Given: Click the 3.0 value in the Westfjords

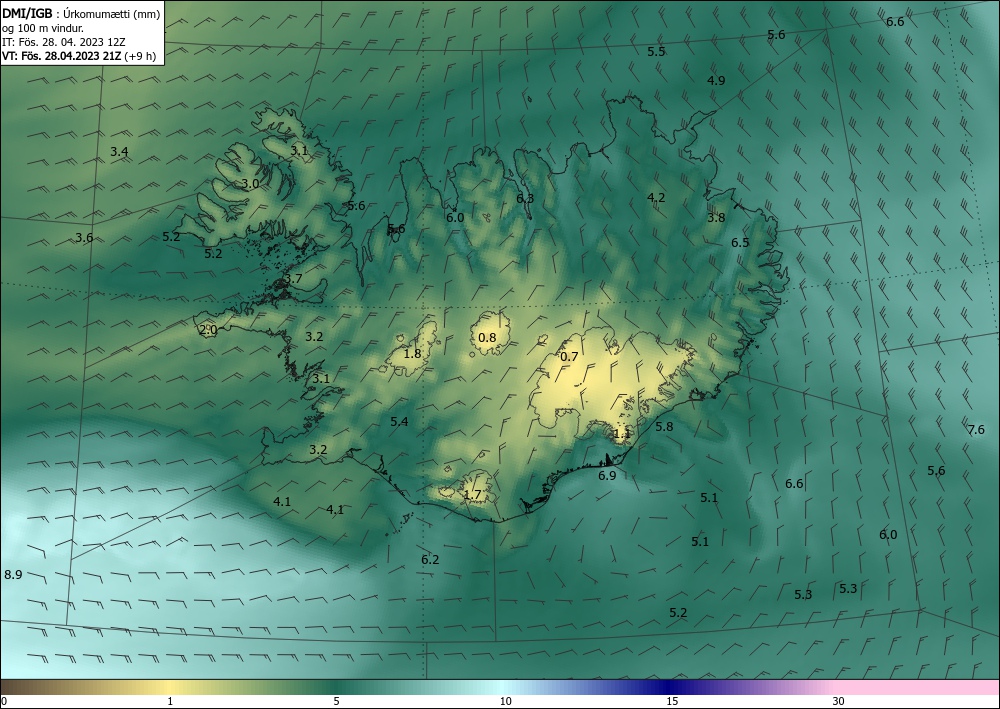Looking at the screenshot, I should [x=251, y=184].
